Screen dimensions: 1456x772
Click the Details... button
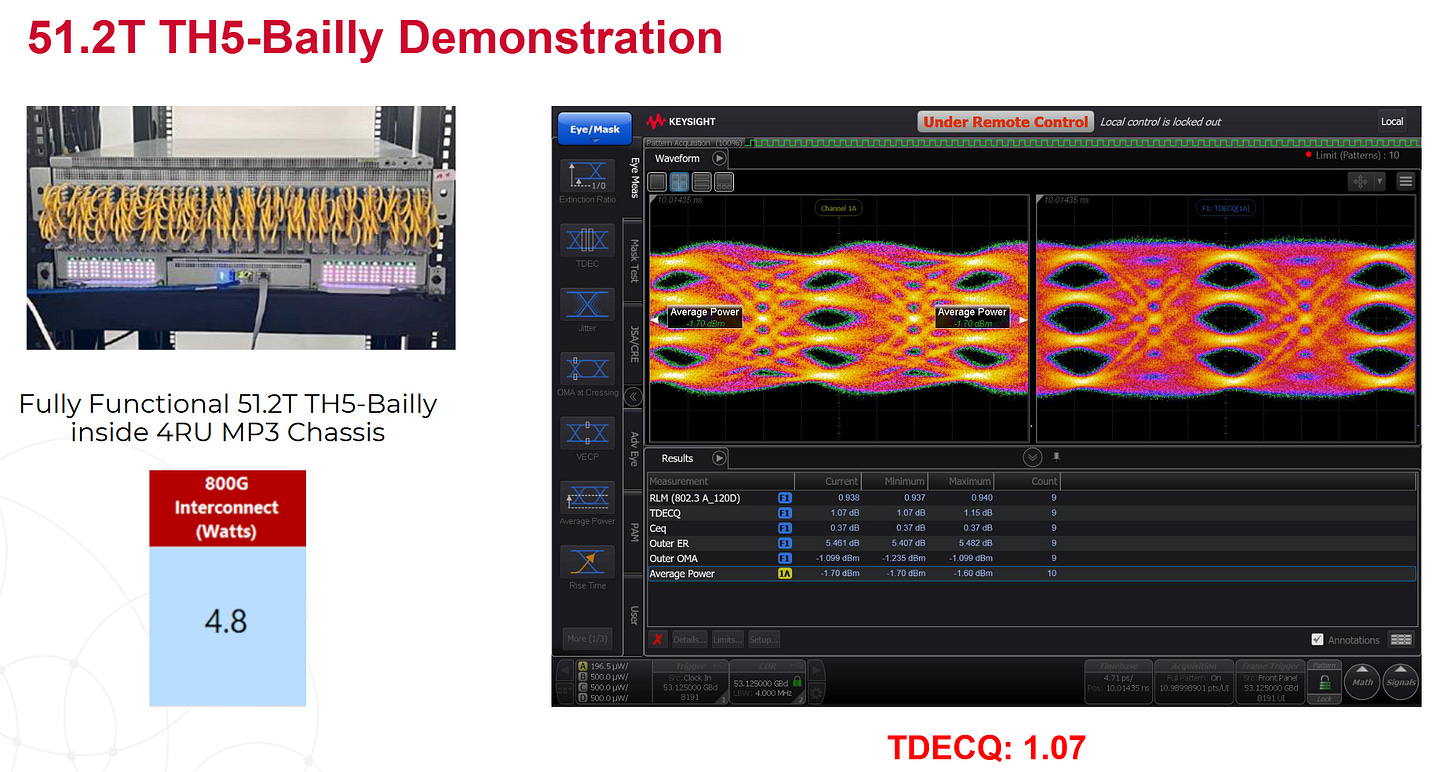click(688, 639)
